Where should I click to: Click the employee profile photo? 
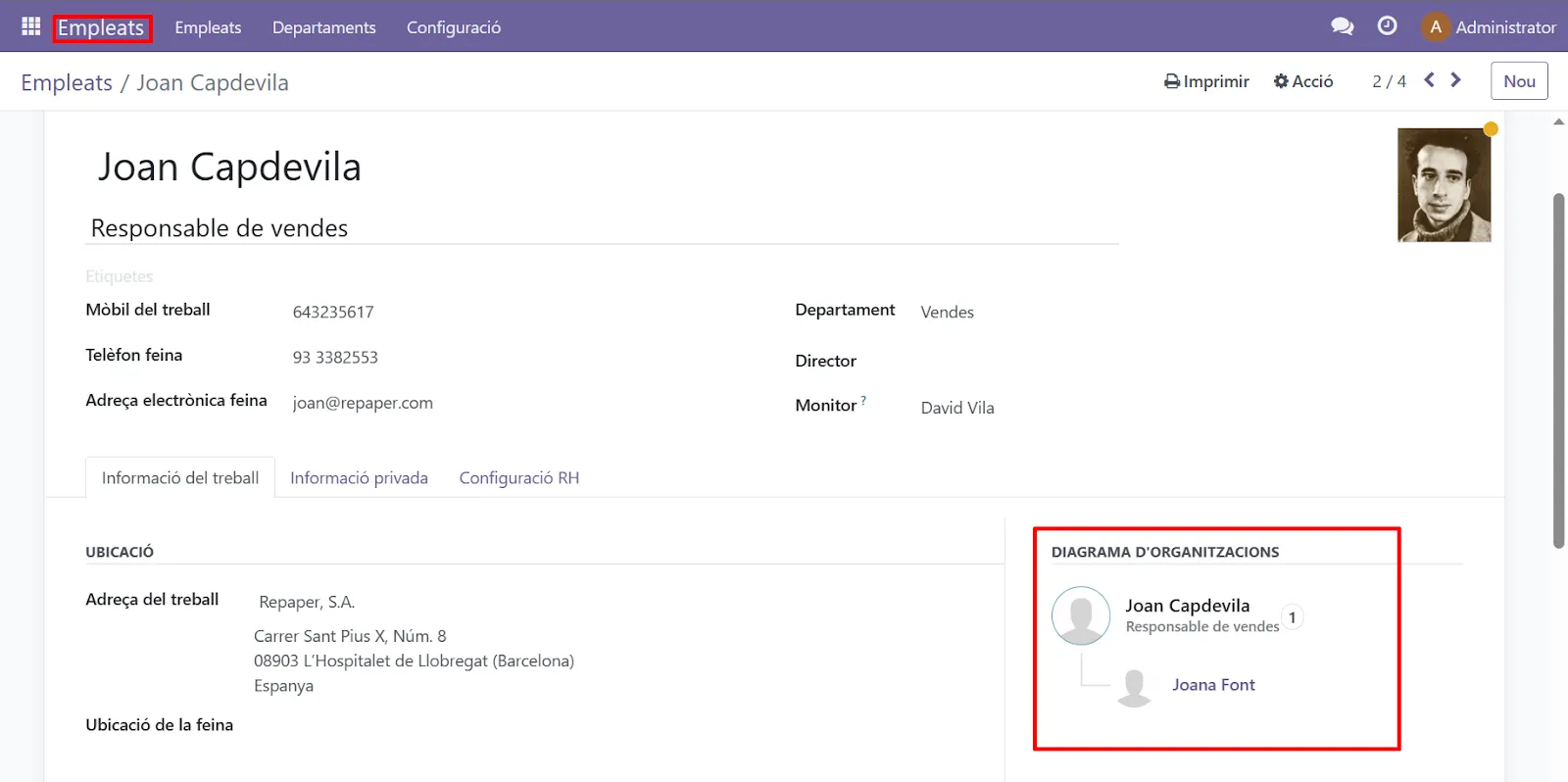coord(1443,185)
